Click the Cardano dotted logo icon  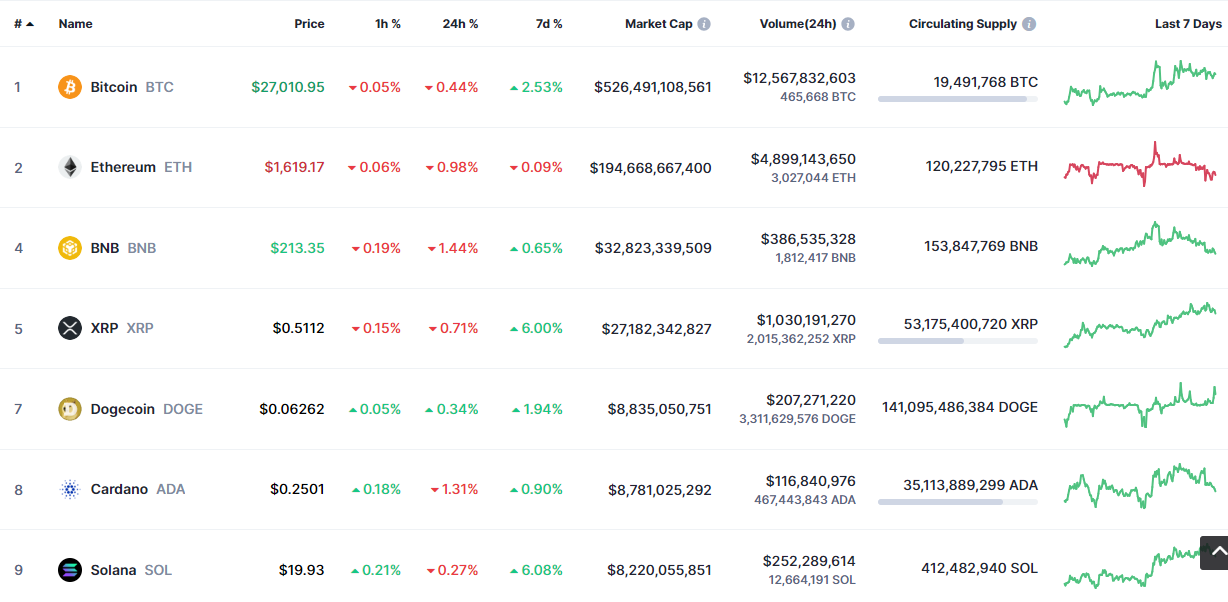[x=70, y=489]
